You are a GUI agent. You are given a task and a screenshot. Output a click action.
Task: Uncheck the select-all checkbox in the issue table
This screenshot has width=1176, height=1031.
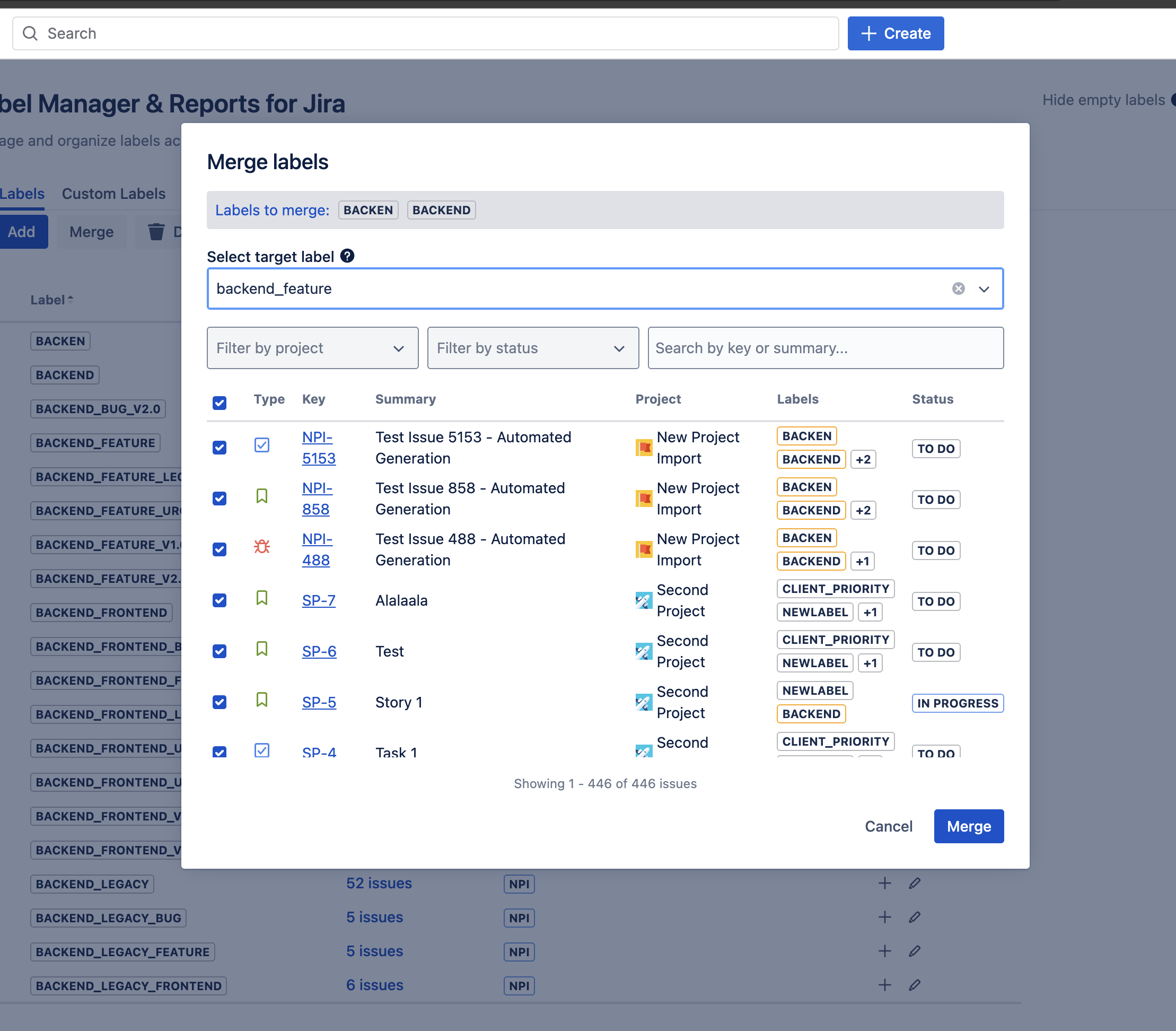[x=219, y=403]
